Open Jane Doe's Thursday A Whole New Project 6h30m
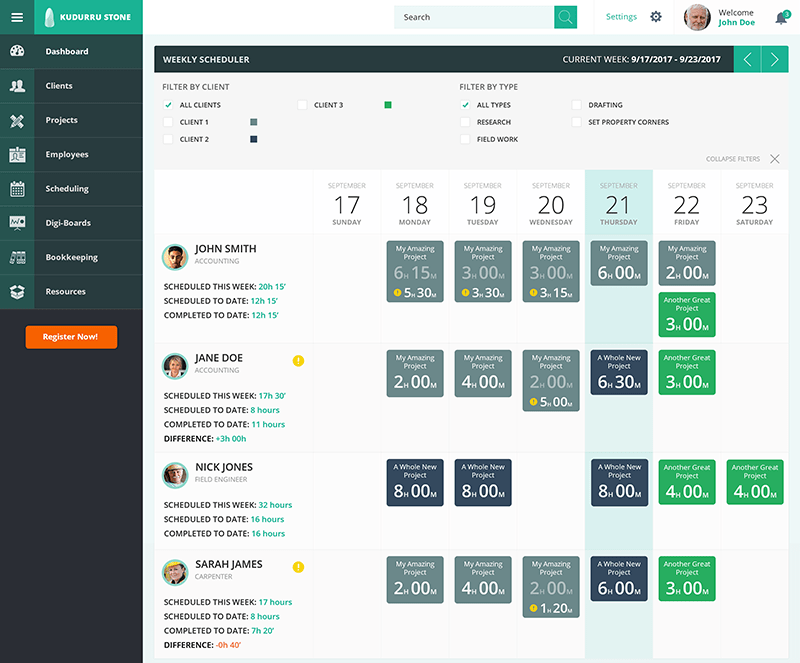800x663 pixels. pos(619,372)
